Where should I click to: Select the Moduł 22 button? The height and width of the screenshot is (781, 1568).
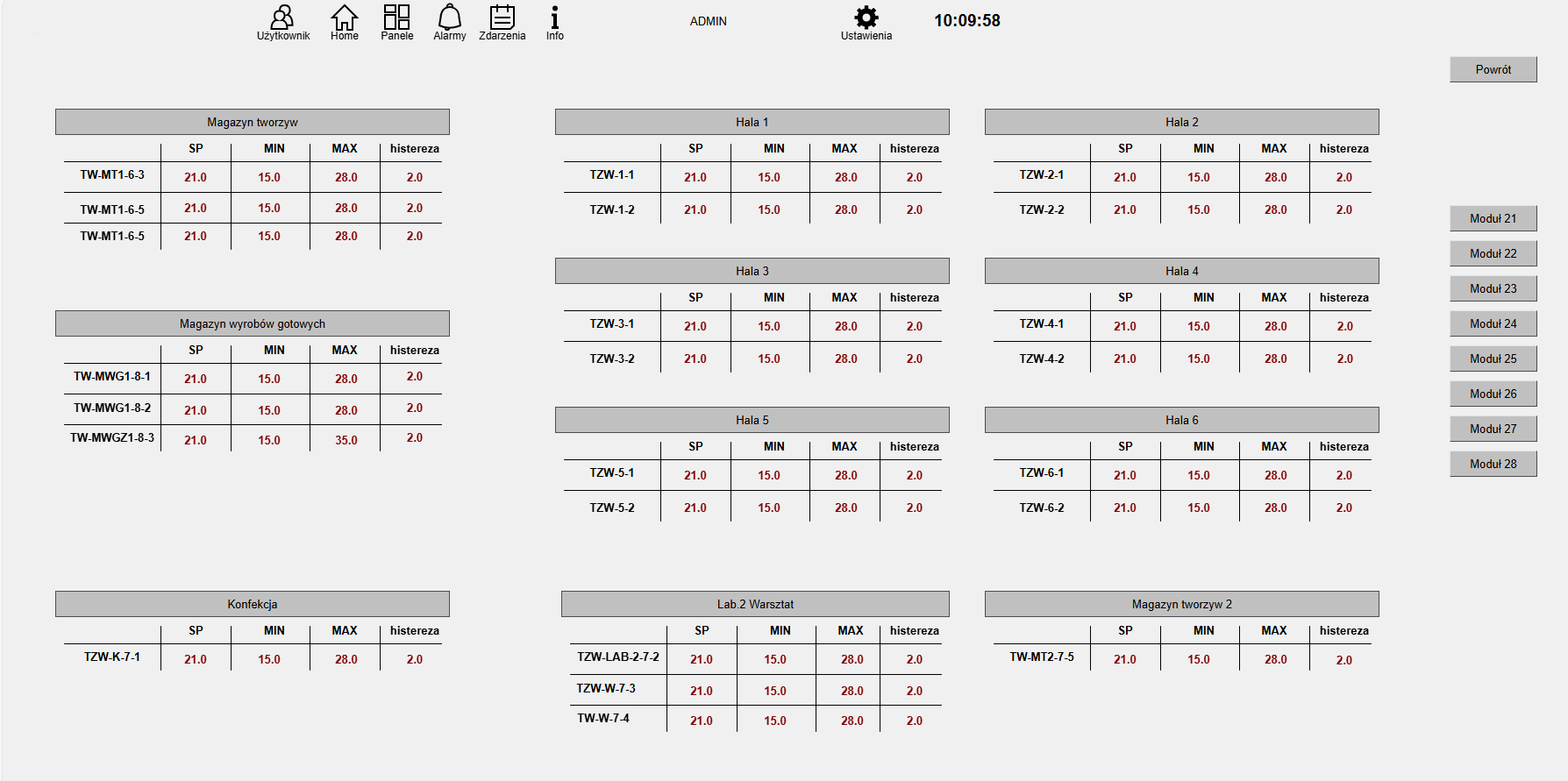[x=1493, y=253]
